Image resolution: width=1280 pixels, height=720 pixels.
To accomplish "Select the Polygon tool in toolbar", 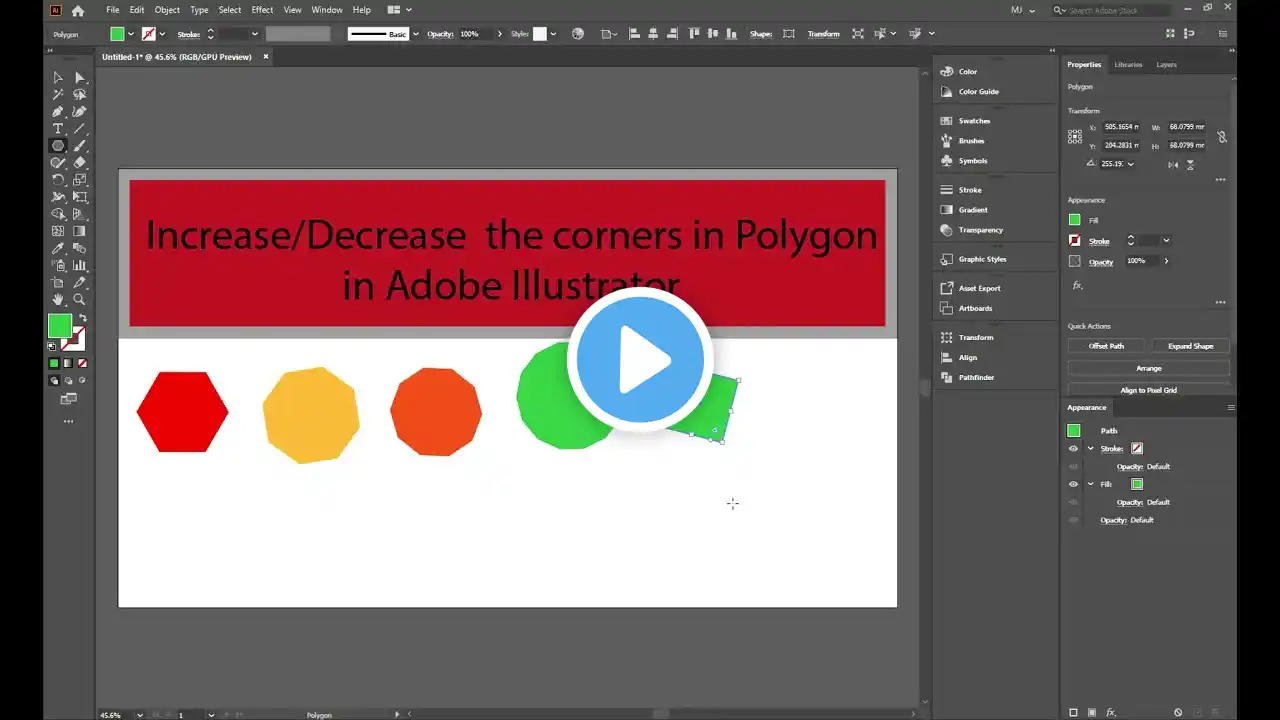I will [x=58, y=145].
